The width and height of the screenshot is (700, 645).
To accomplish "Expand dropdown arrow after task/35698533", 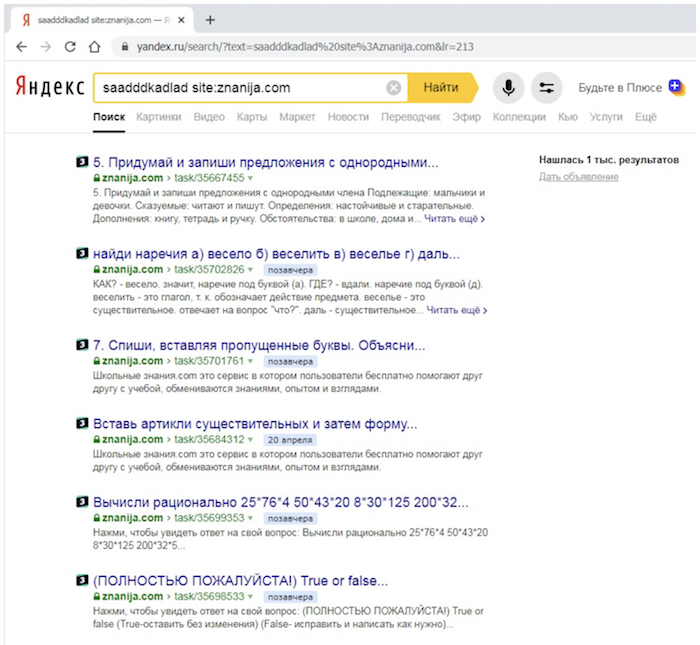I will 250,597.
